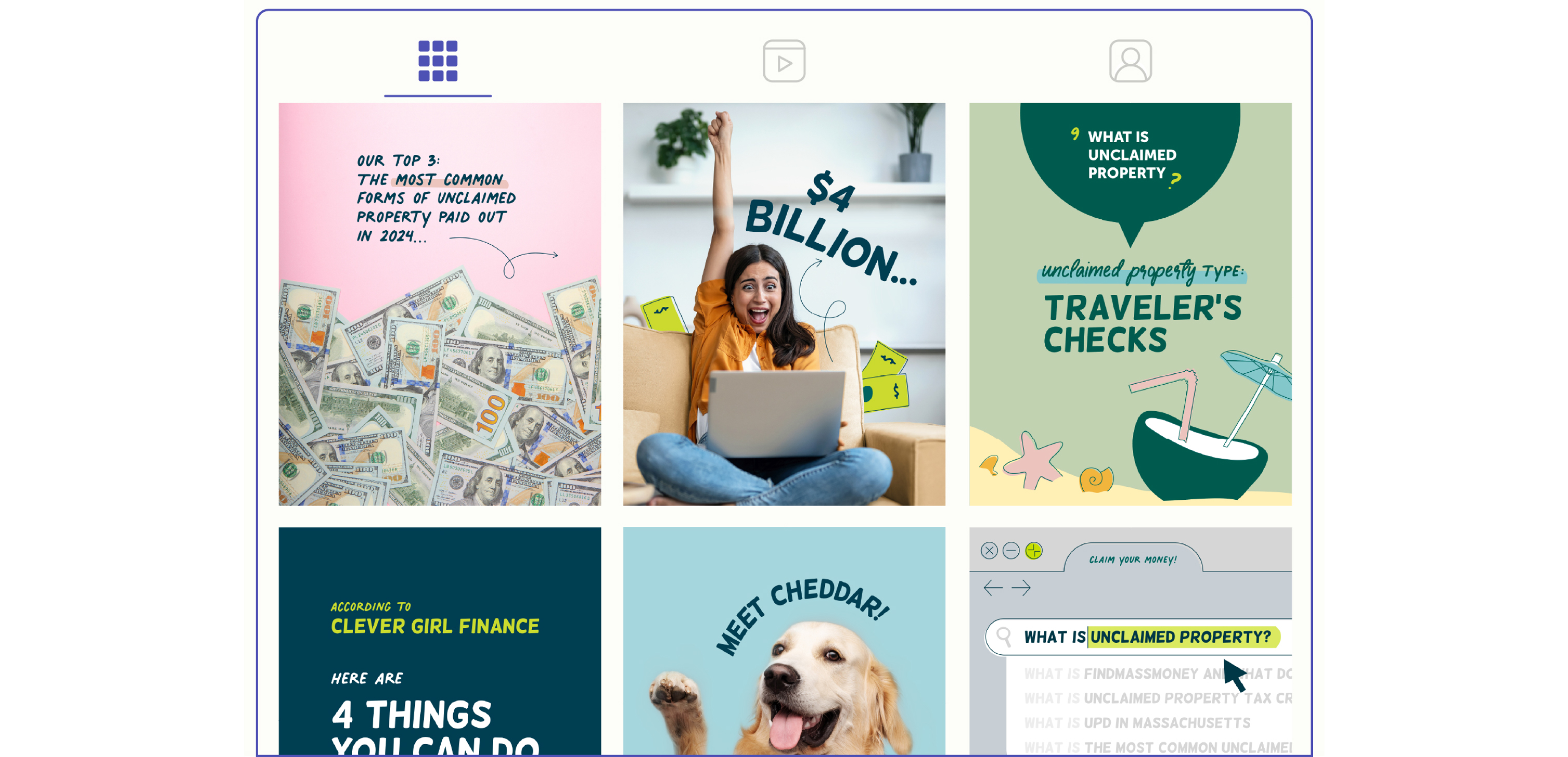Open the Clever Girl Finance post
The width and height of the screenshot is (1568, 757).
[440, 641]
